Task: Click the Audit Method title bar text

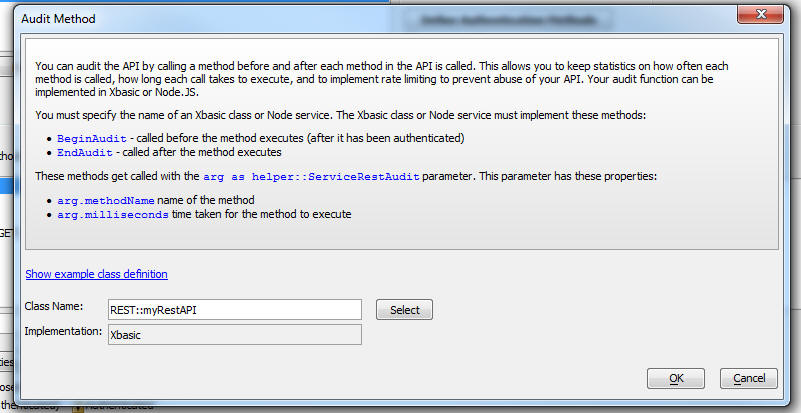Action: pyautogui.click(x=58, y=19)
